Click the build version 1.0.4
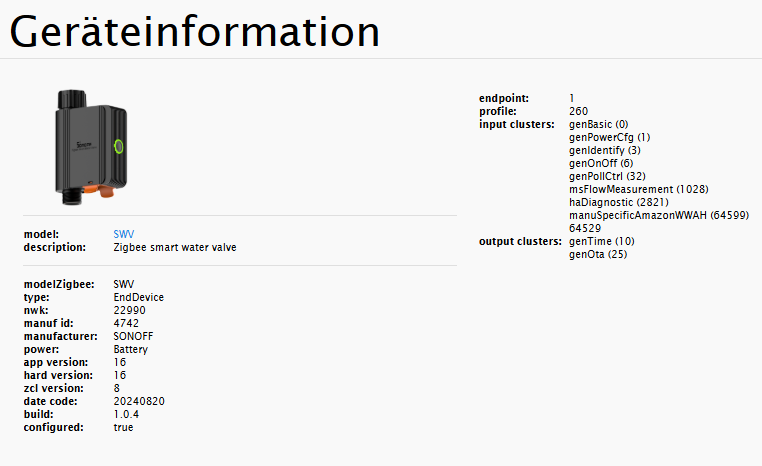Screen dimensions: 762x466 tap(127, 414)
